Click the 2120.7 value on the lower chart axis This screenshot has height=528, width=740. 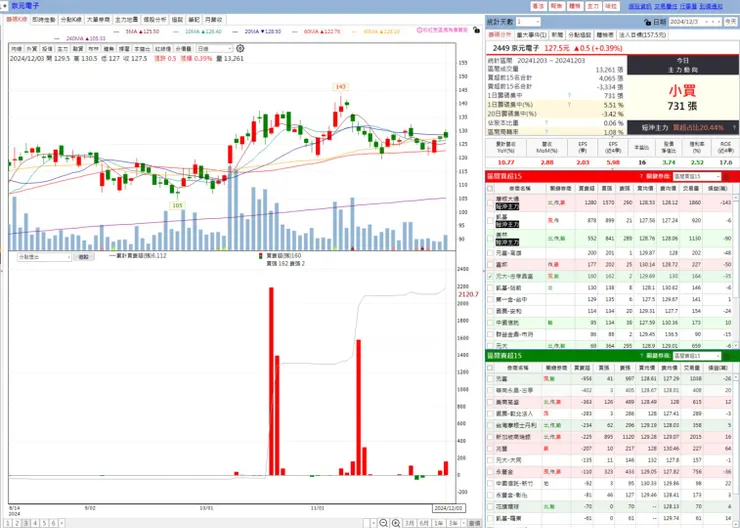click(468, 294)
